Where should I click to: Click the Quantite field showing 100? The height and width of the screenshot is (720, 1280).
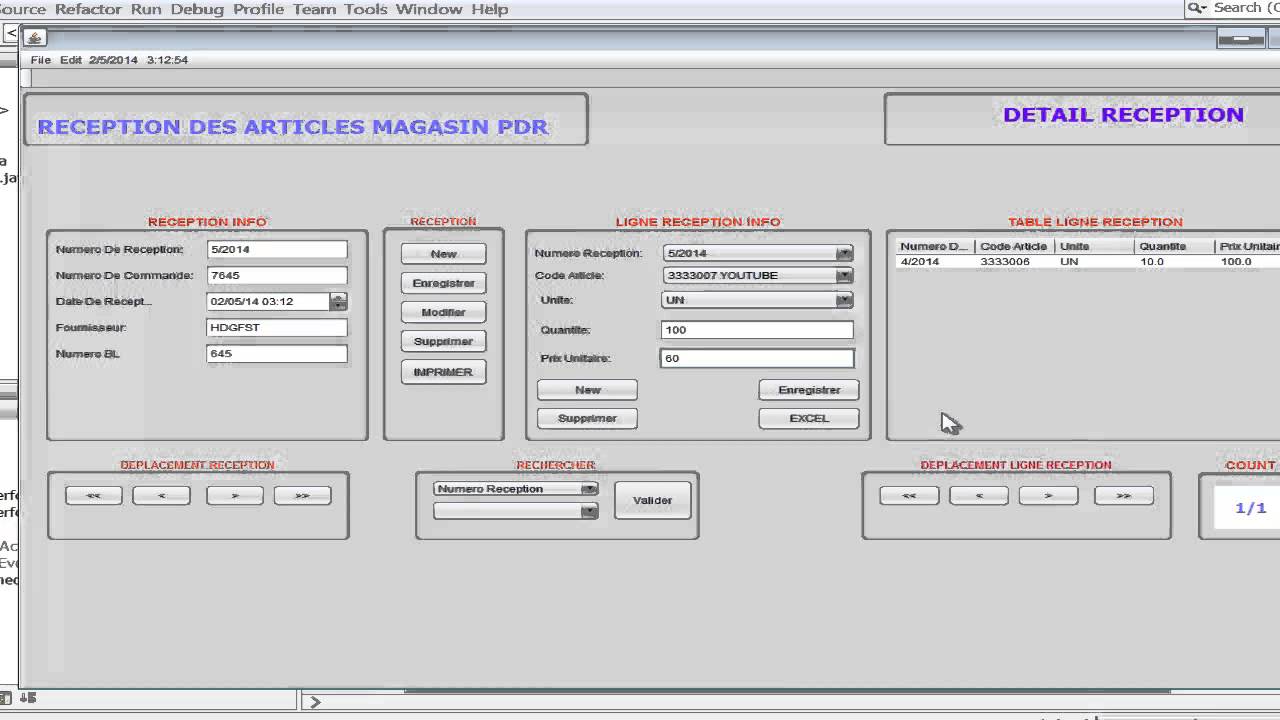point(757,329)
